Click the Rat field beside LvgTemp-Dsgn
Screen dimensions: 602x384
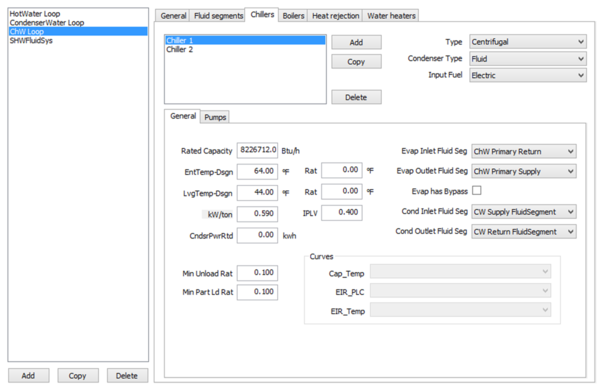pyautogui.click(x=342, y=191)
